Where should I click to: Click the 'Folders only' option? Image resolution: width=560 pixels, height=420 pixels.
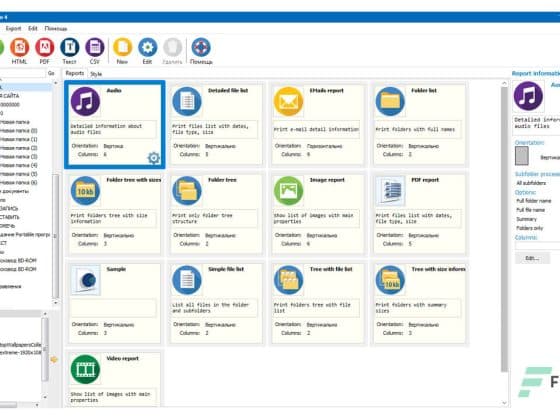click(x=530, y=228)
